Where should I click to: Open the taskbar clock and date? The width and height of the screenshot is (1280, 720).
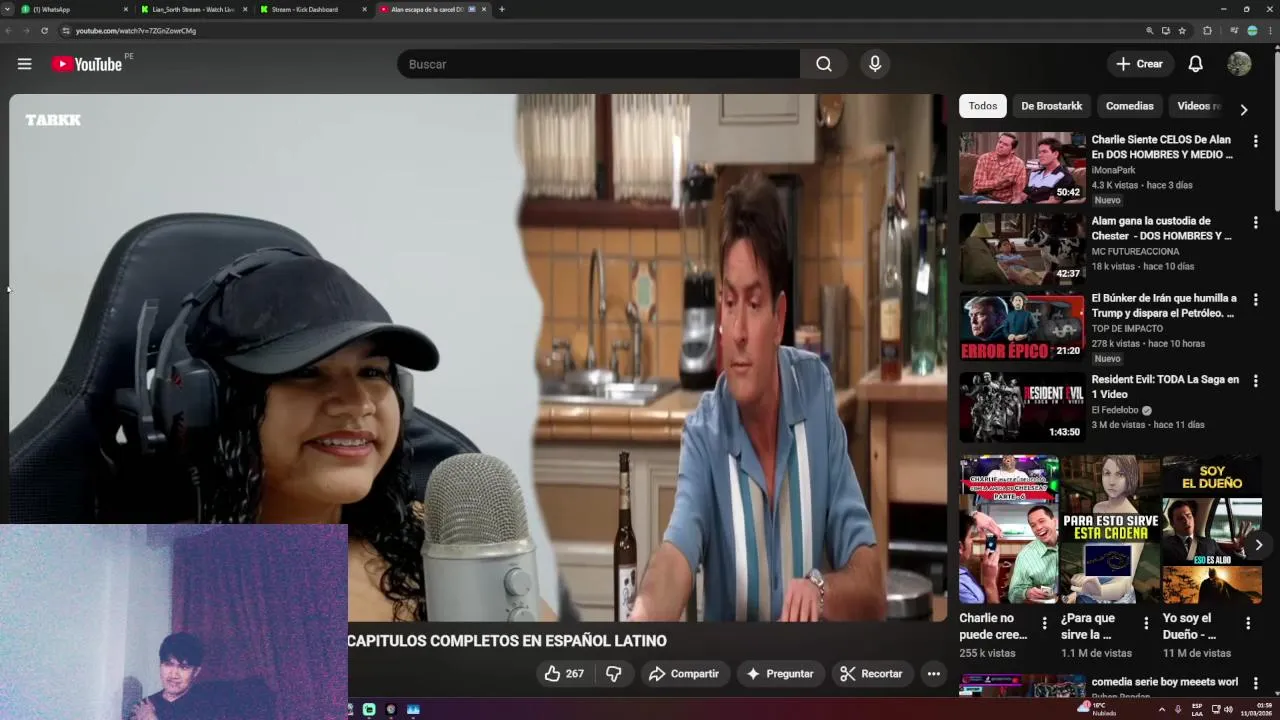coord(1257,709)
